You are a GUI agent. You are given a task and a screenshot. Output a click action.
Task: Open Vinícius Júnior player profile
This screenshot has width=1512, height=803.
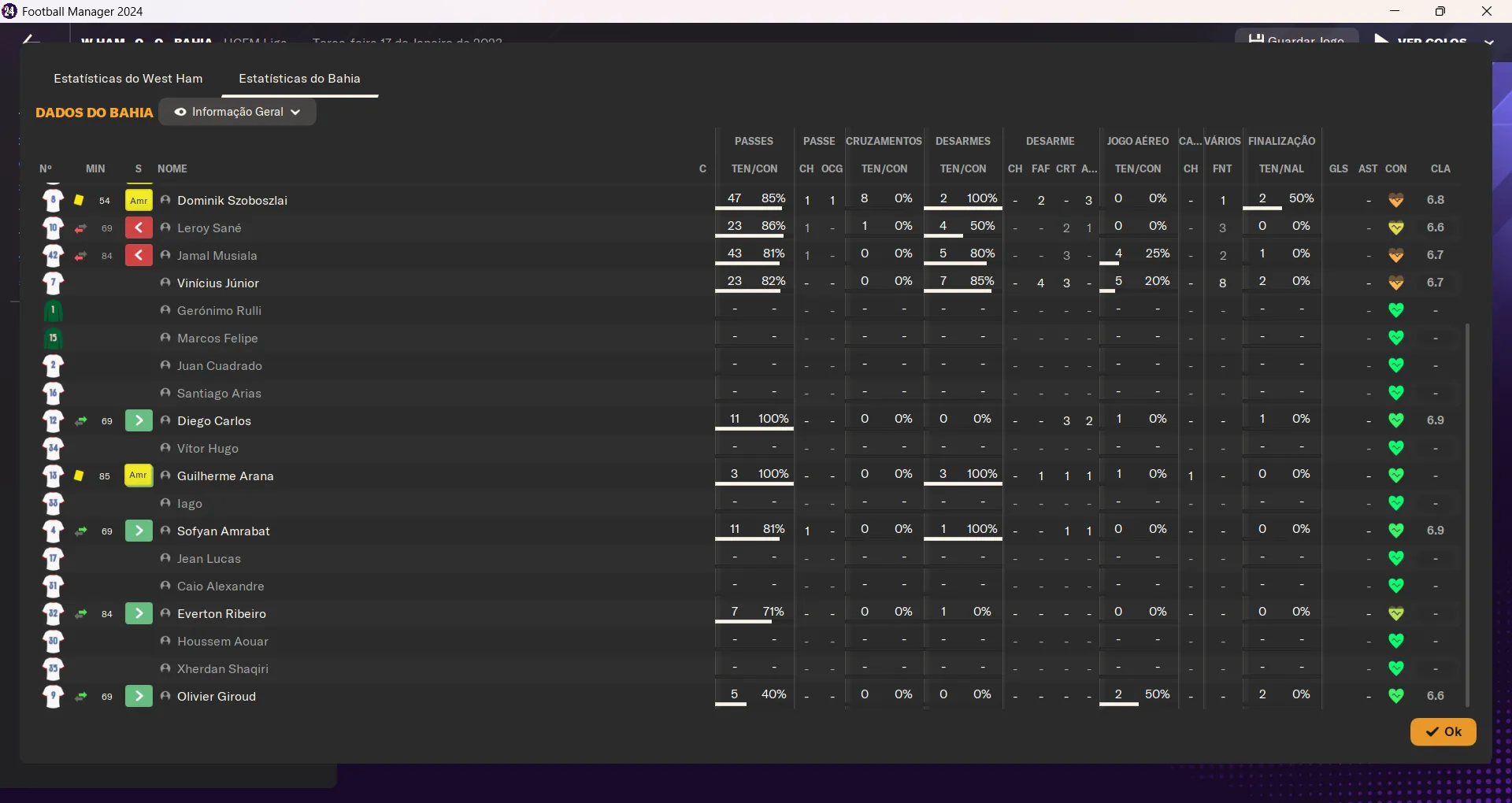(218, 283)
